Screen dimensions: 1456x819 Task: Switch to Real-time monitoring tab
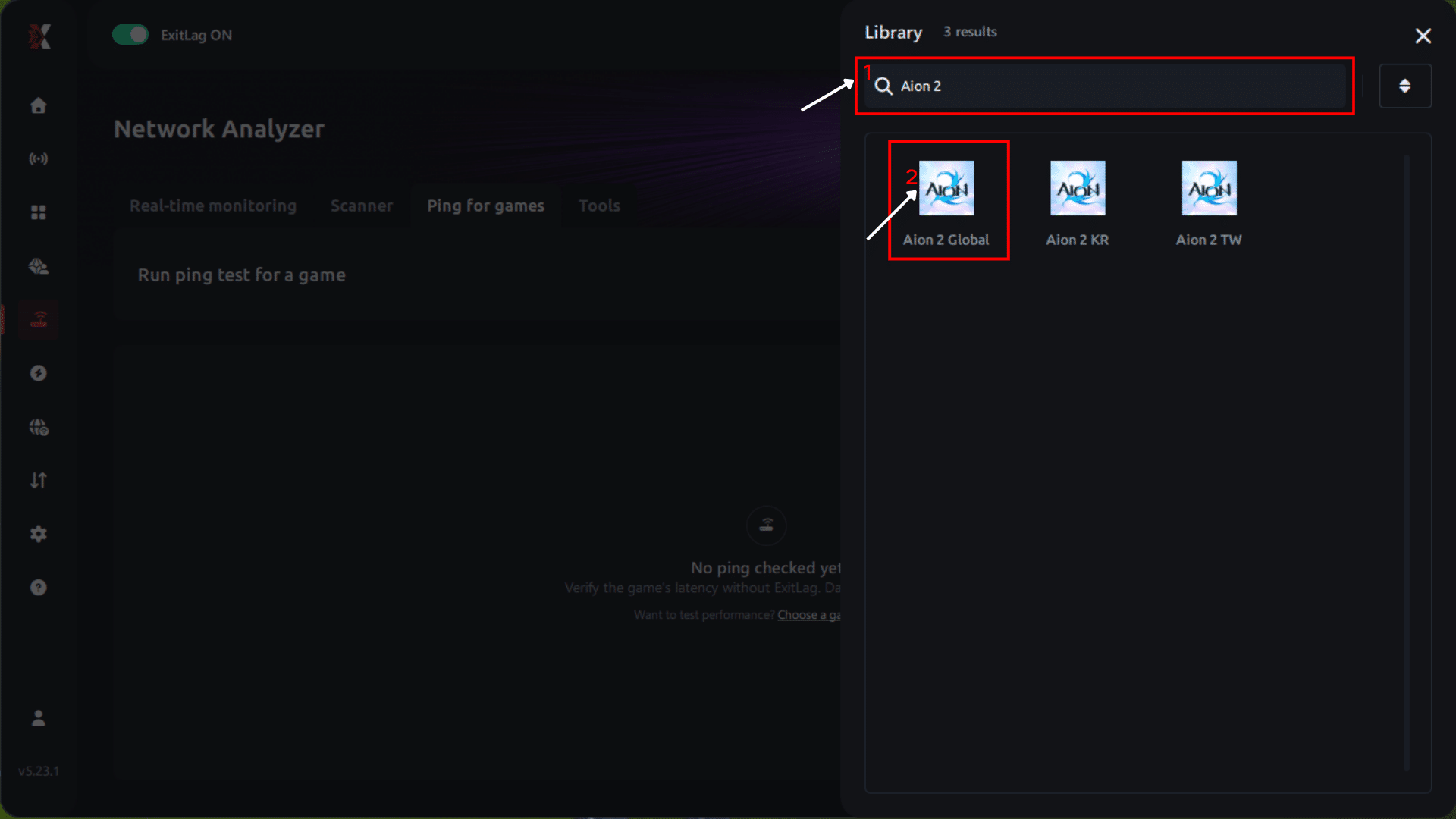(x=213, y=206)
